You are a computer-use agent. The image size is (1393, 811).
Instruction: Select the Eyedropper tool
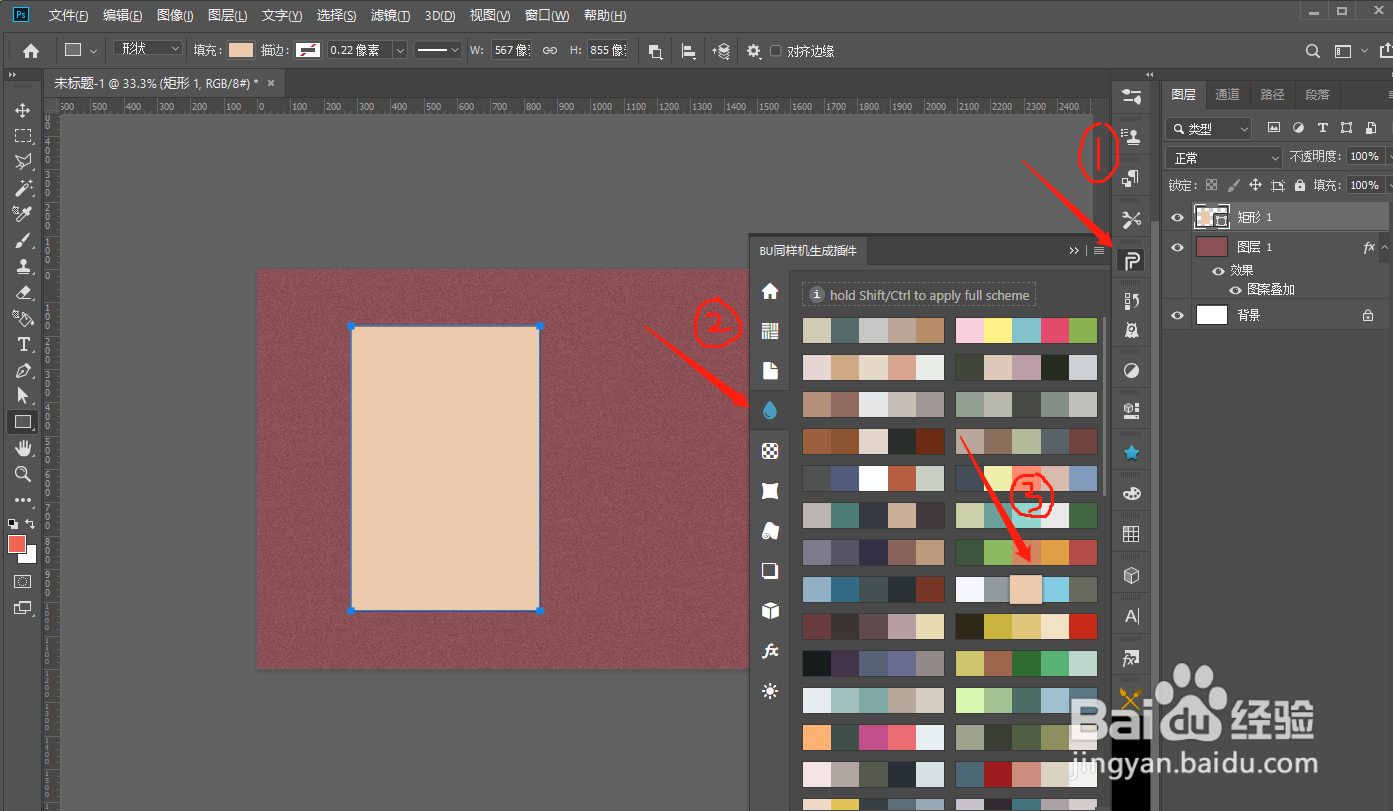(22, 214)
